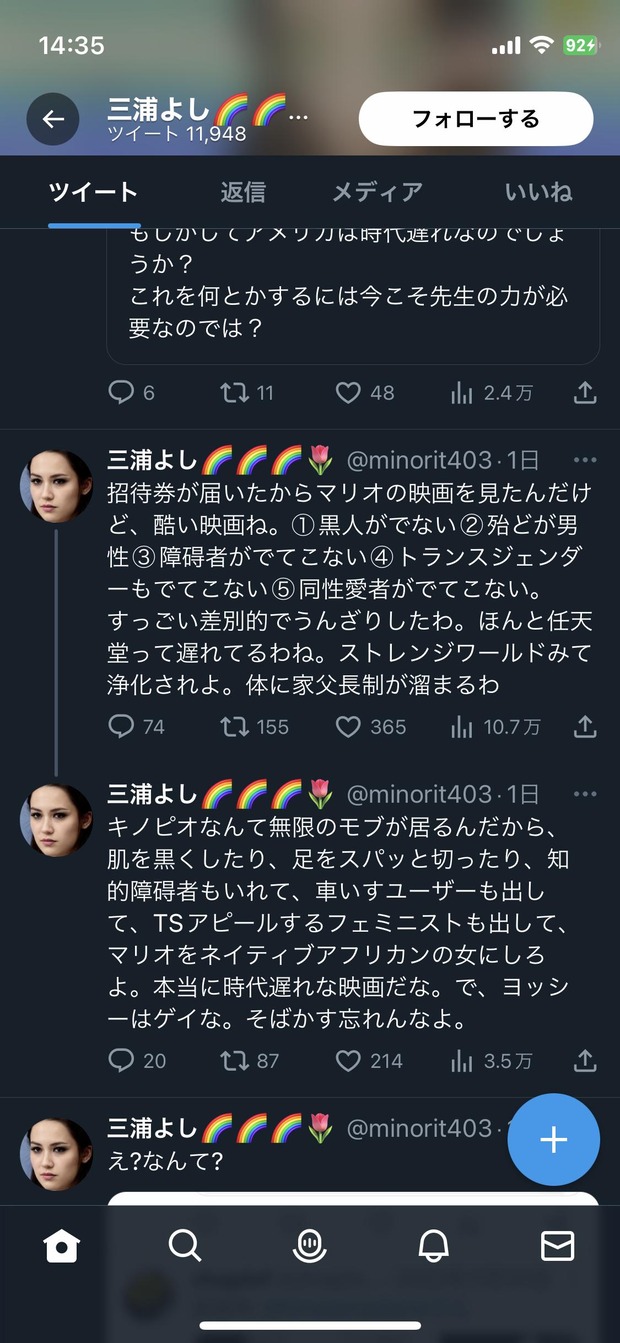Open Spaces microphone icon
The image size is (620, 1343).
pyautogui.click(x=310, y=1245)
